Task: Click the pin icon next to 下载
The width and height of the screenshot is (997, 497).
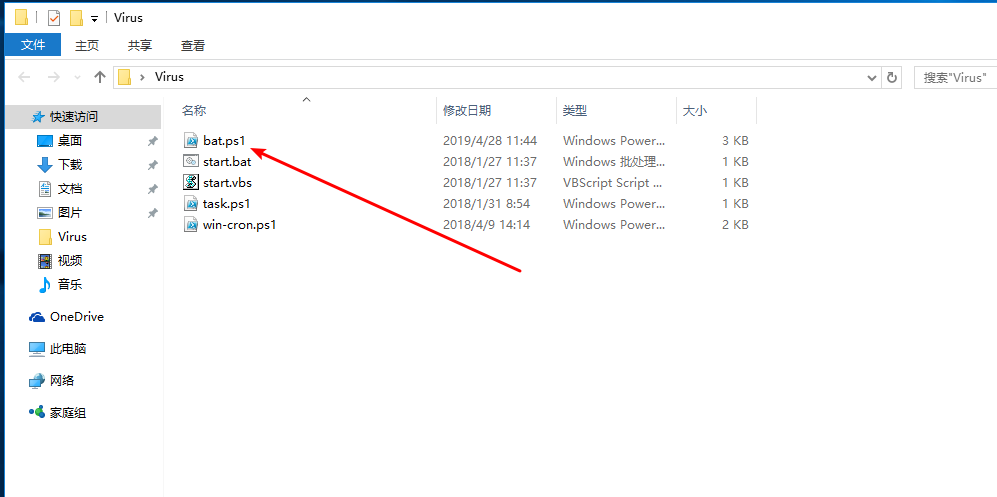Action: 153,165
